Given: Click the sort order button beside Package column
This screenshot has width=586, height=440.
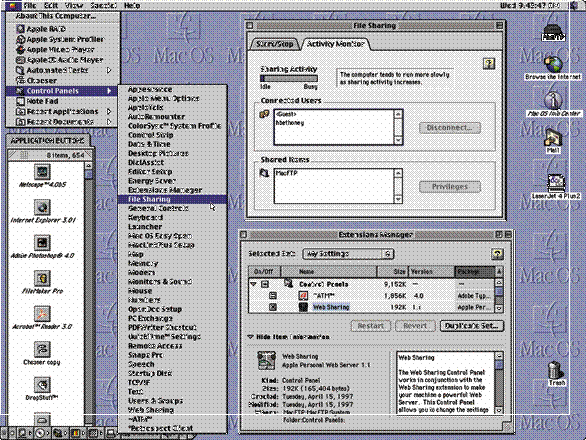Looking at the screenshot, I should (499, 271).
